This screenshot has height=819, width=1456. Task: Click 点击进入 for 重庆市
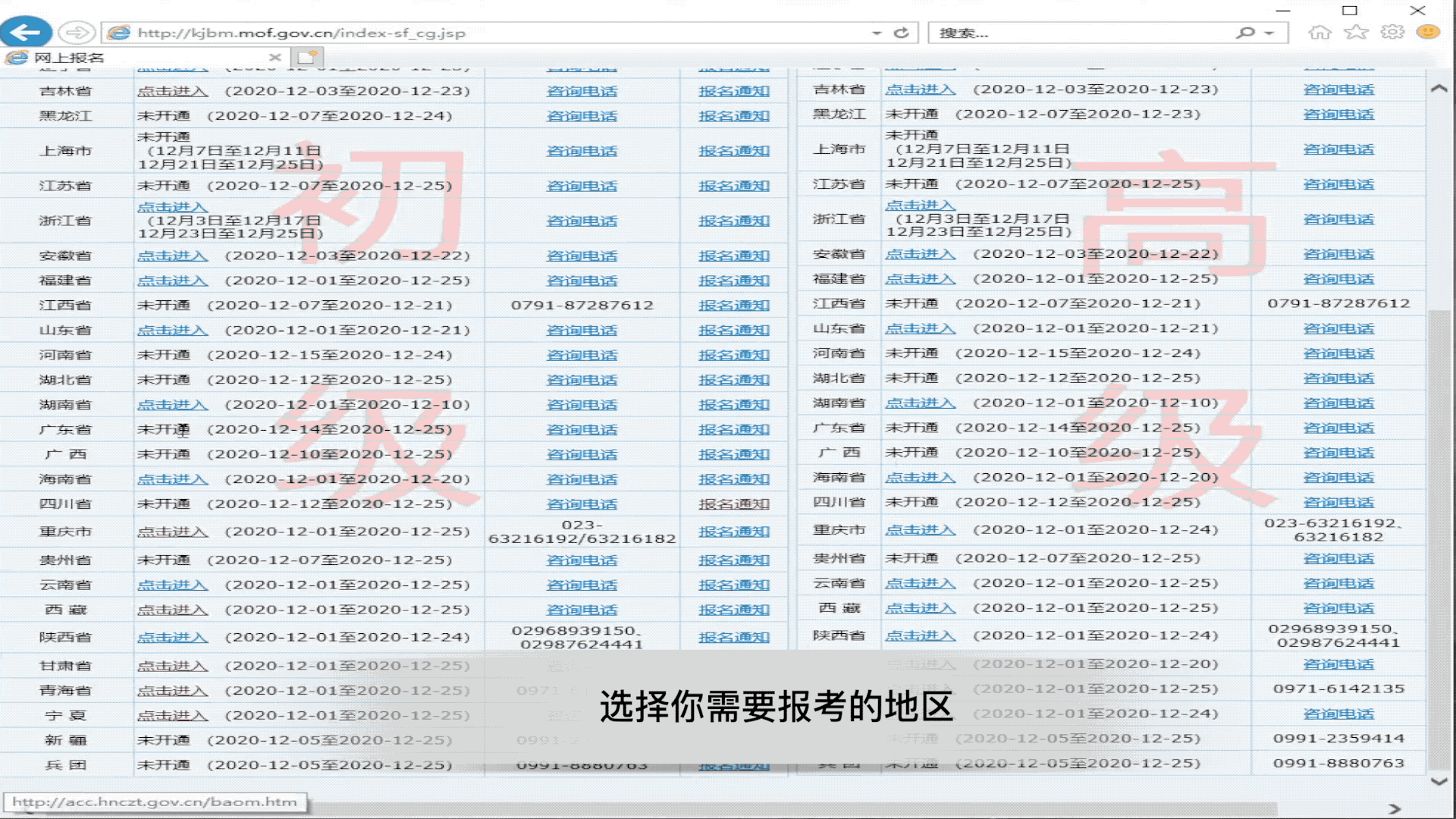point(173,531)
